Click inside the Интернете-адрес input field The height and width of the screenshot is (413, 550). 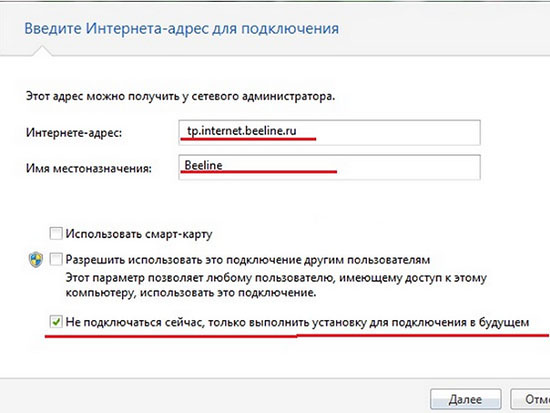pos(329,133)
